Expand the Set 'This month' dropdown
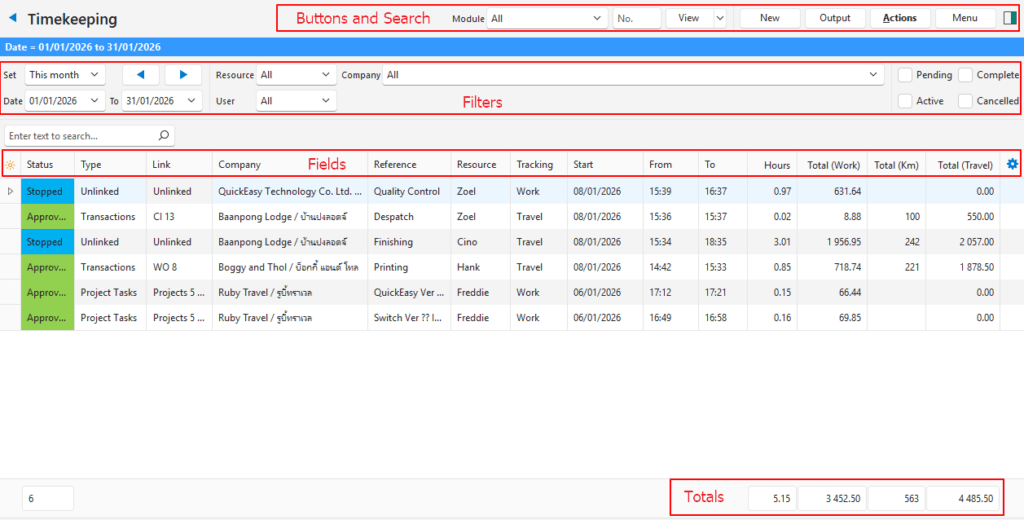 [x=65, y=75]
